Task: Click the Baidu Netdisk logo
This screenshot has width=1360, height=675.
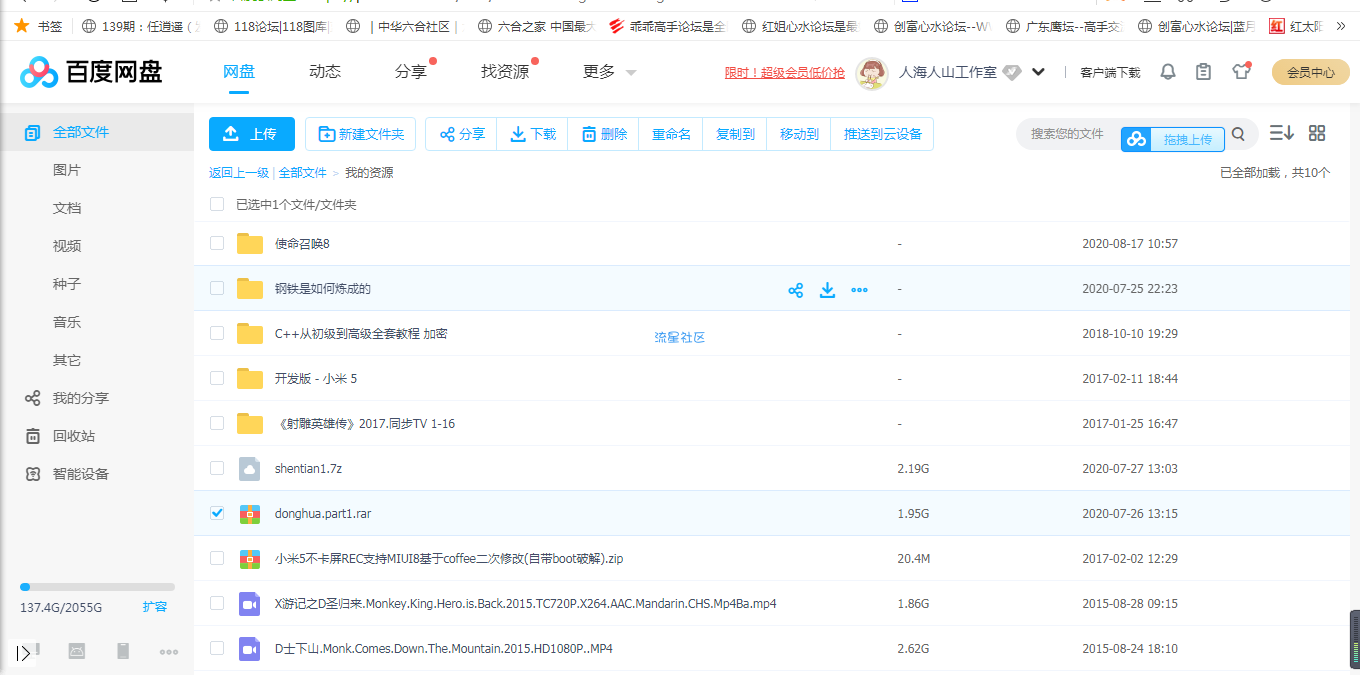Action: (91, 72)
